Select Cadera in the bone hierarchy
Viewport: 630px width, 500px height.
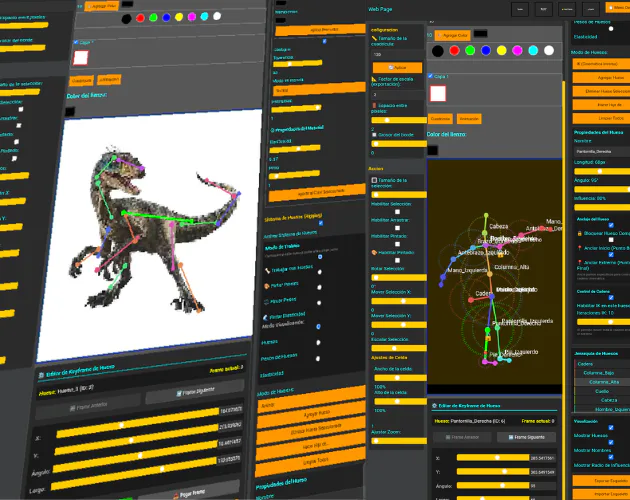click(602, 364)
